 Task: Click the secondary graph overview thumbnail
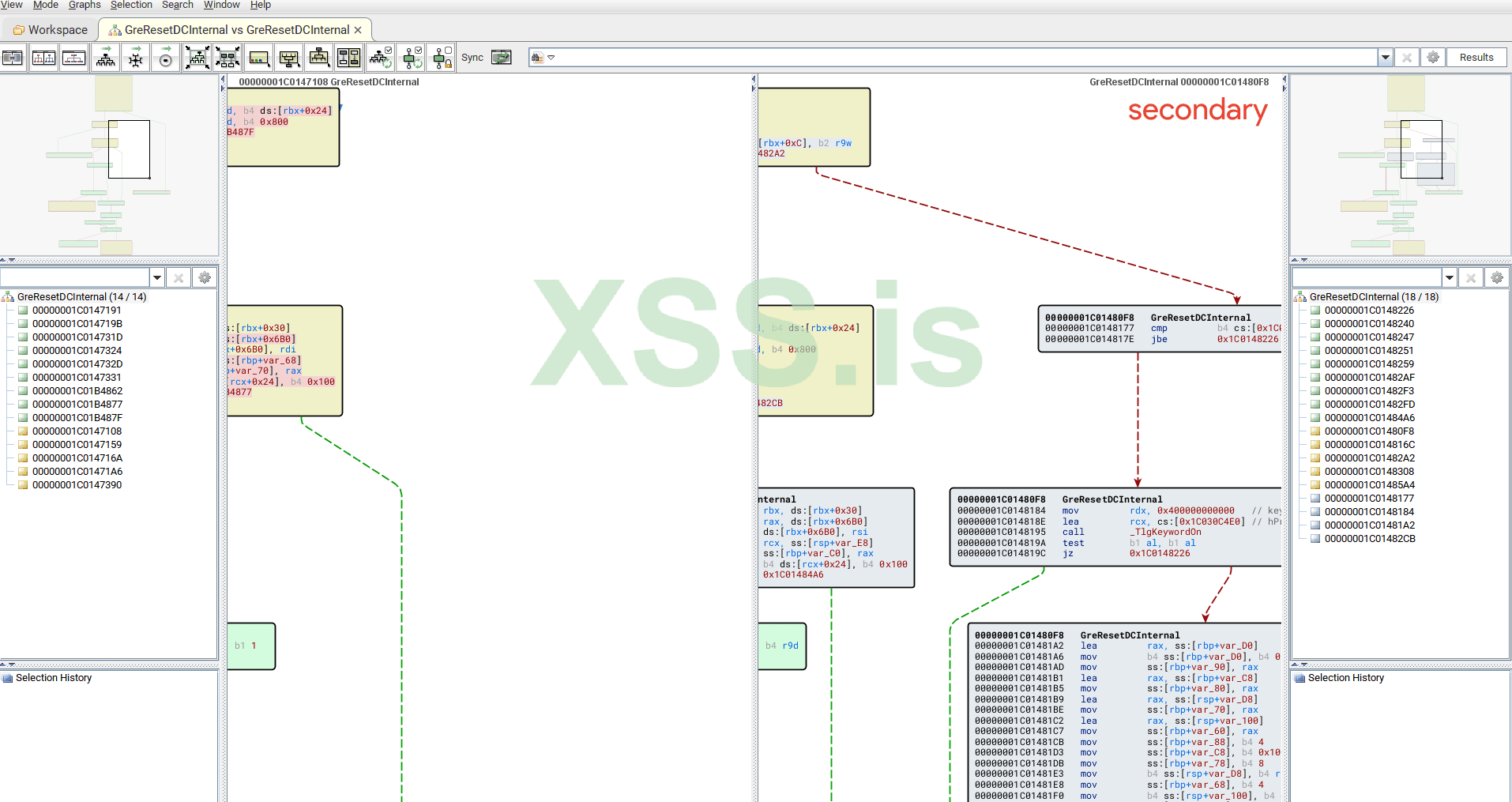(x=1401, y=165)
